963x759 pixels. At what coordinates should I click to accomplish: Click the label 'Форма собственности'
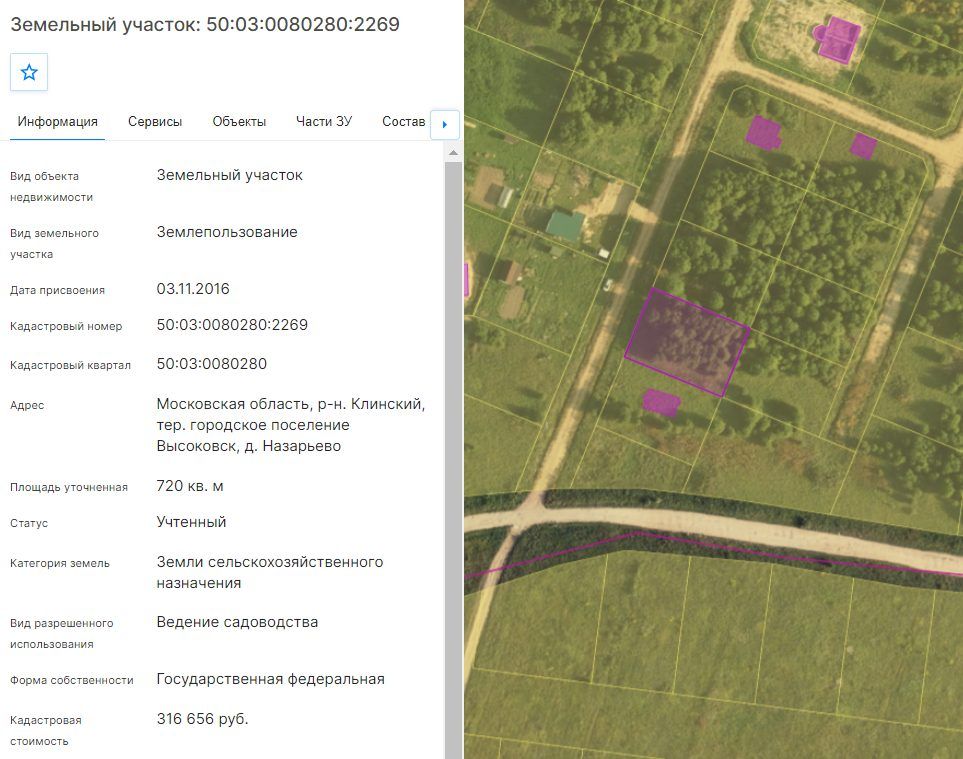72,680
